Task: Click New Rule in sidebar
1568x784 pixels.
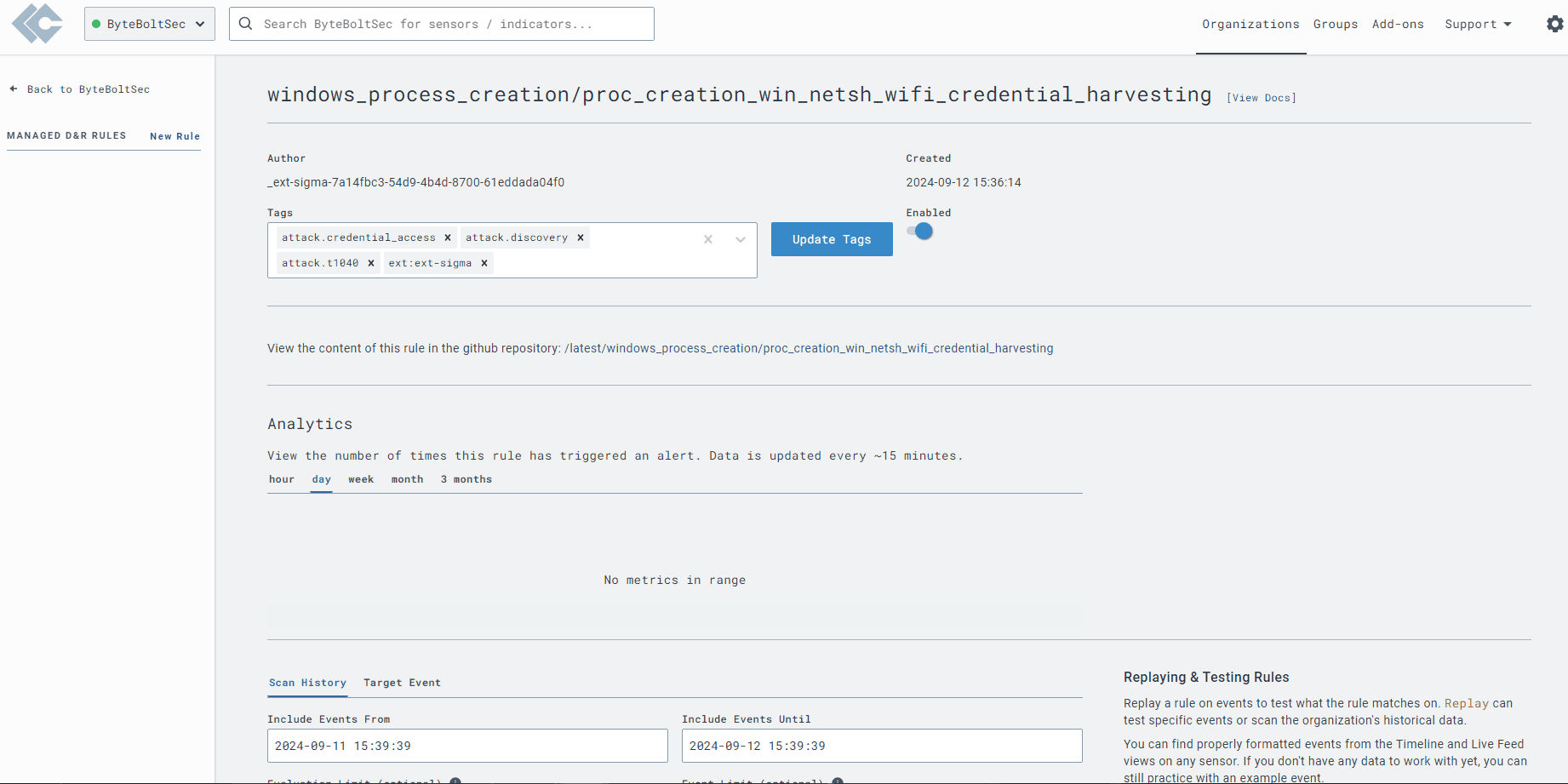Action: 175,136
